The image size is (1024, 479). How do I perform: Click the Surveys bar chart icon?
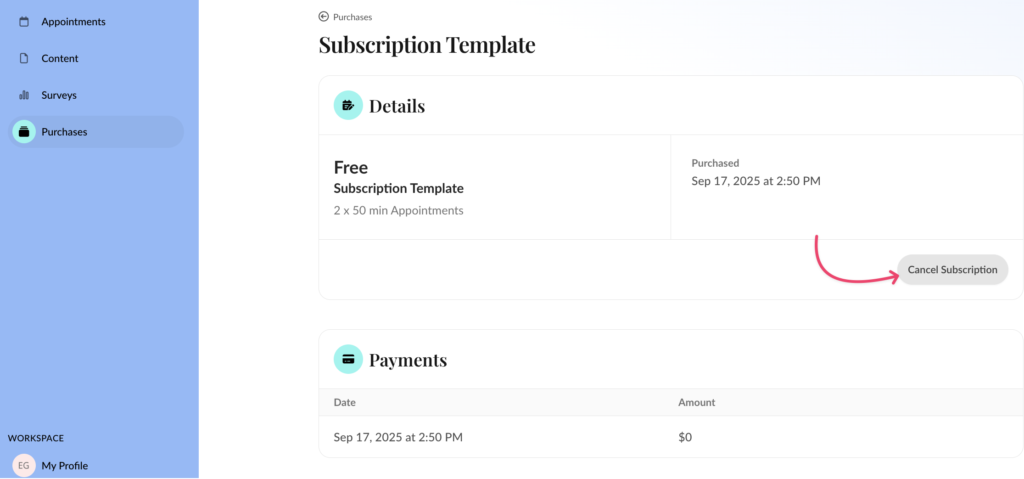click(24, 95)
